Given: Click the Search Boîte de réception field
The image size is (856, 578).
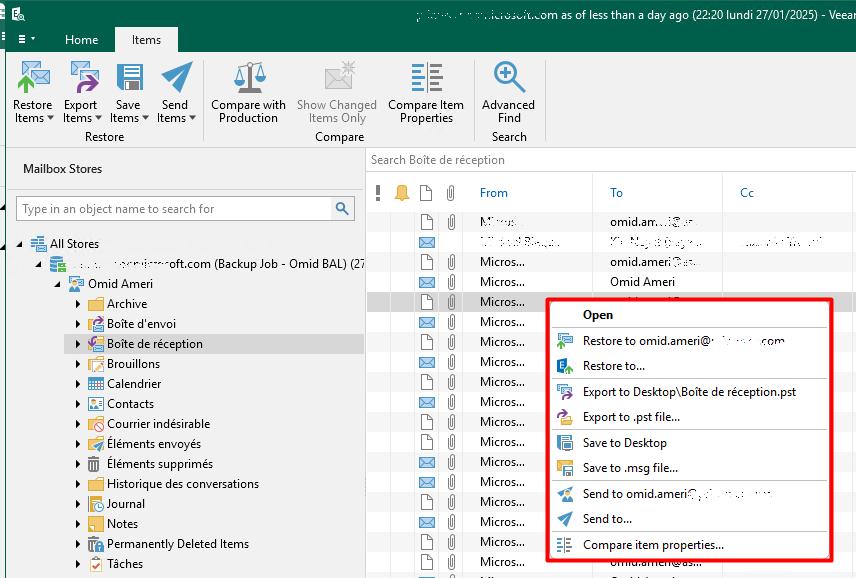Looking at the screenshot, I should pyautogui.click(x=610, y=160).
